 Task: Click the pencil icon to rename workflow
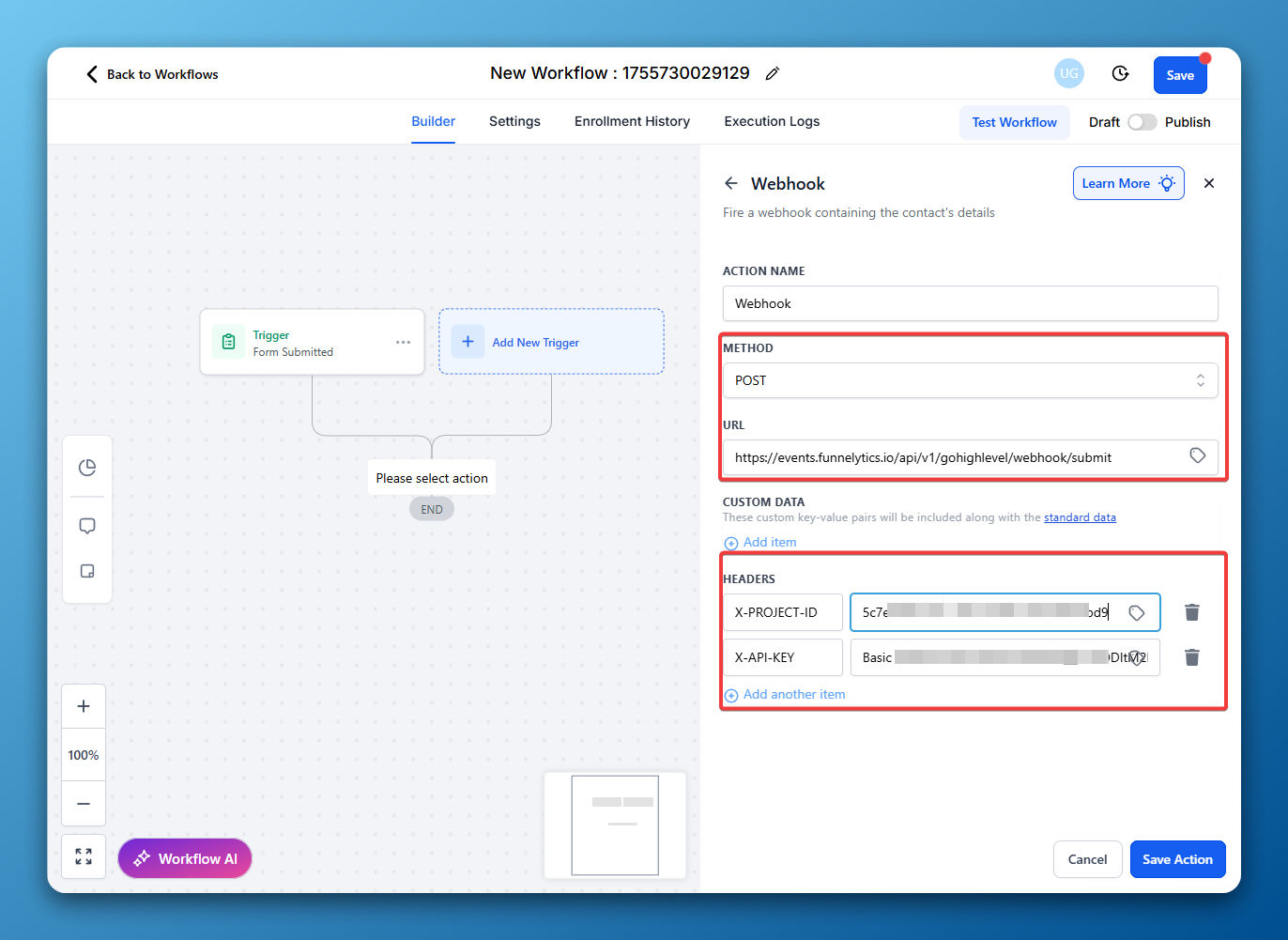point(773,73)
